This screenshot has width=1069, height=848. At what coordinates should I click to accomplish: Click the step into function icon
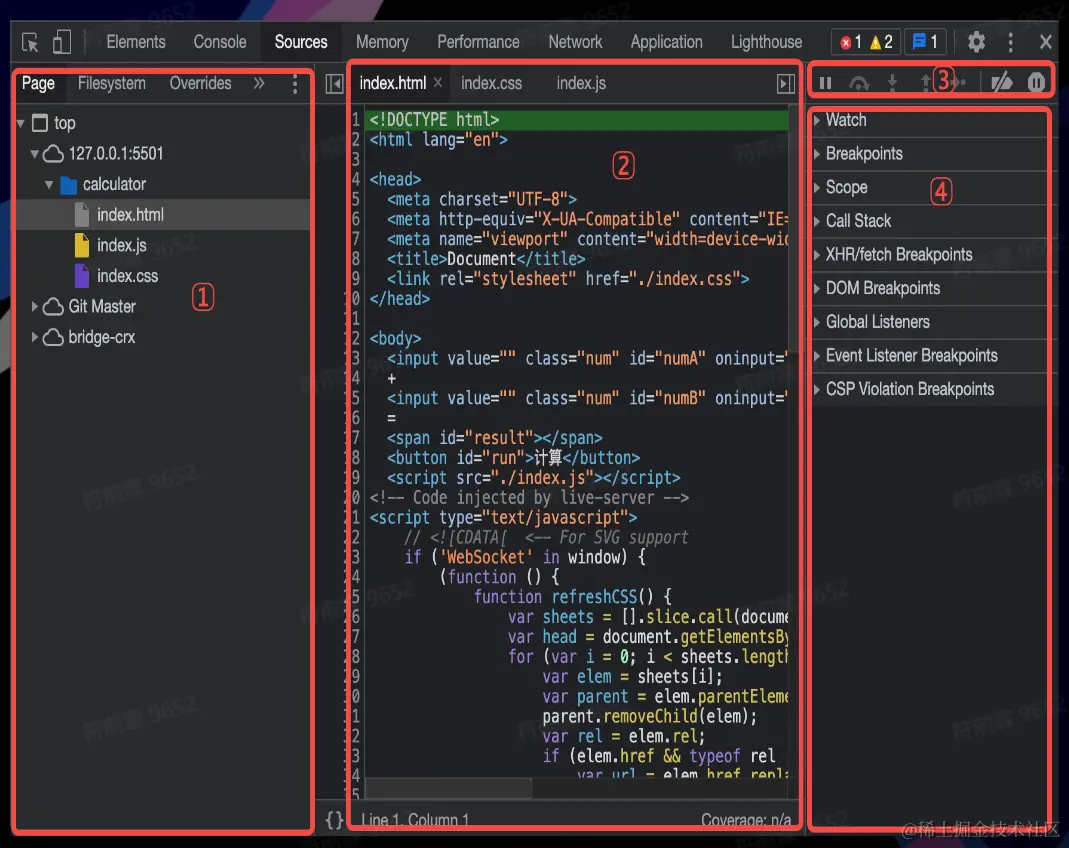(x=892, y=83)
